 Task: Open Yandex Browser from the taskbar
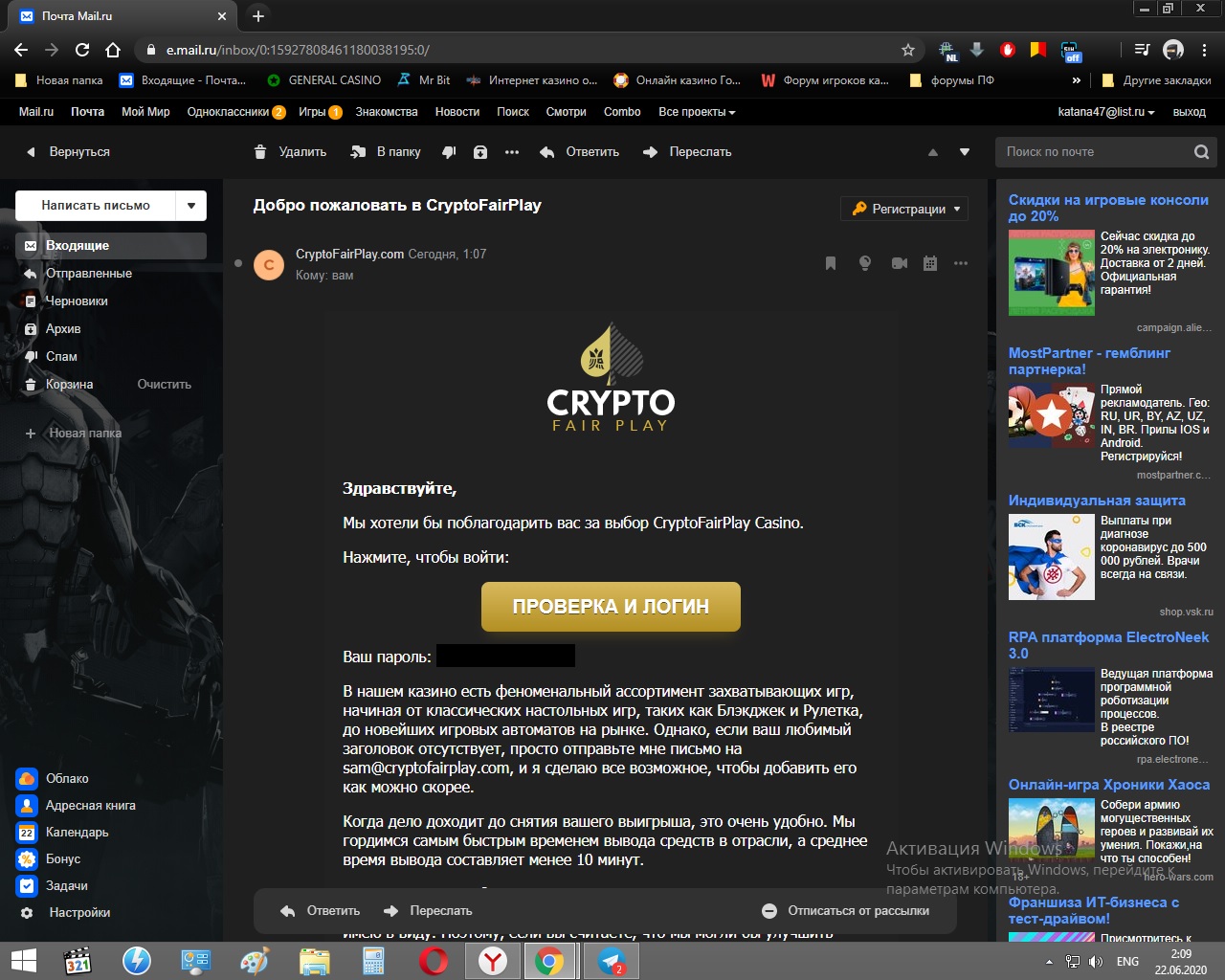[493, 961]
